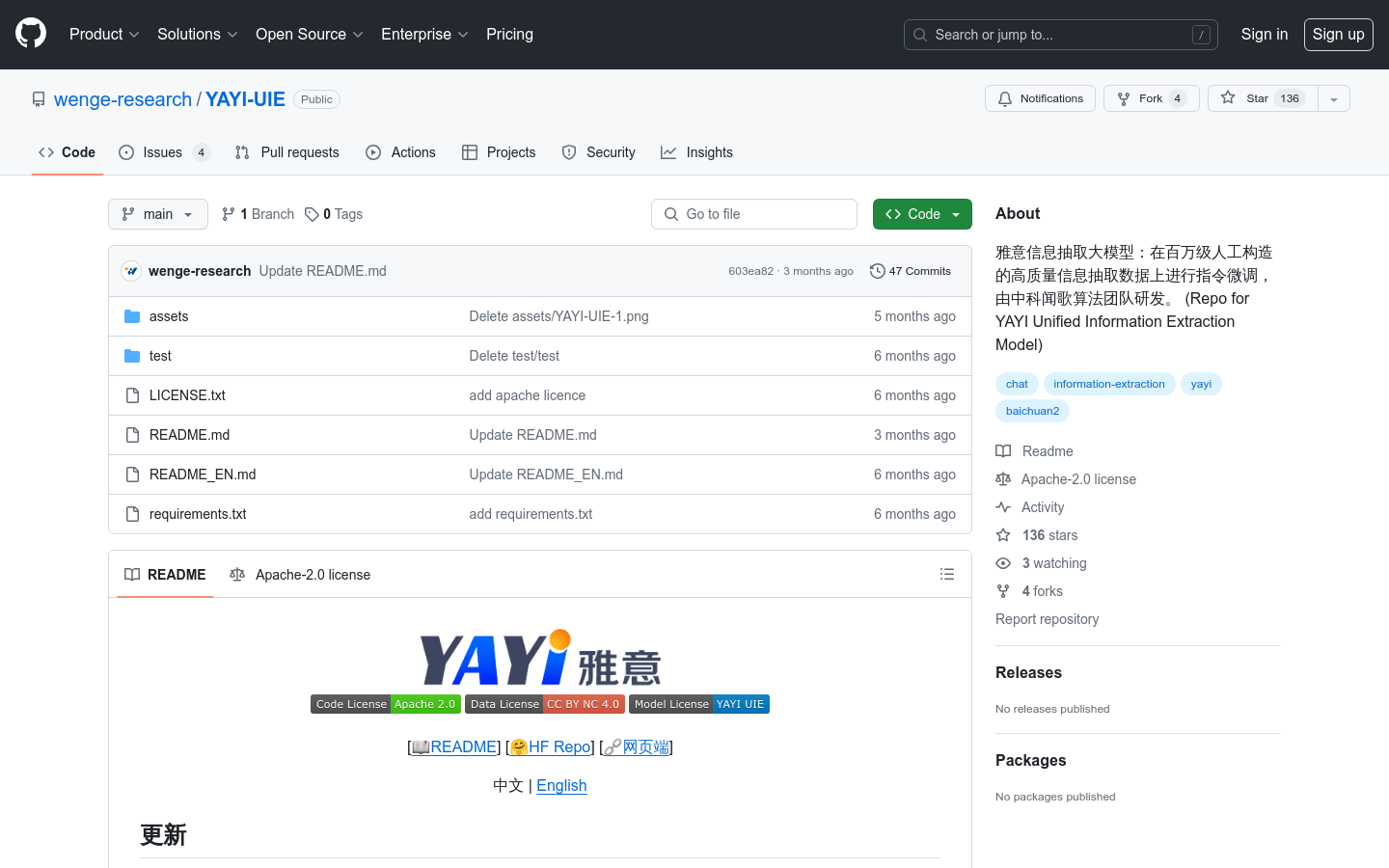This screenshot has height=868, width=1389.
Task: Open the README.md file
Action: click(x=189, y=435)
